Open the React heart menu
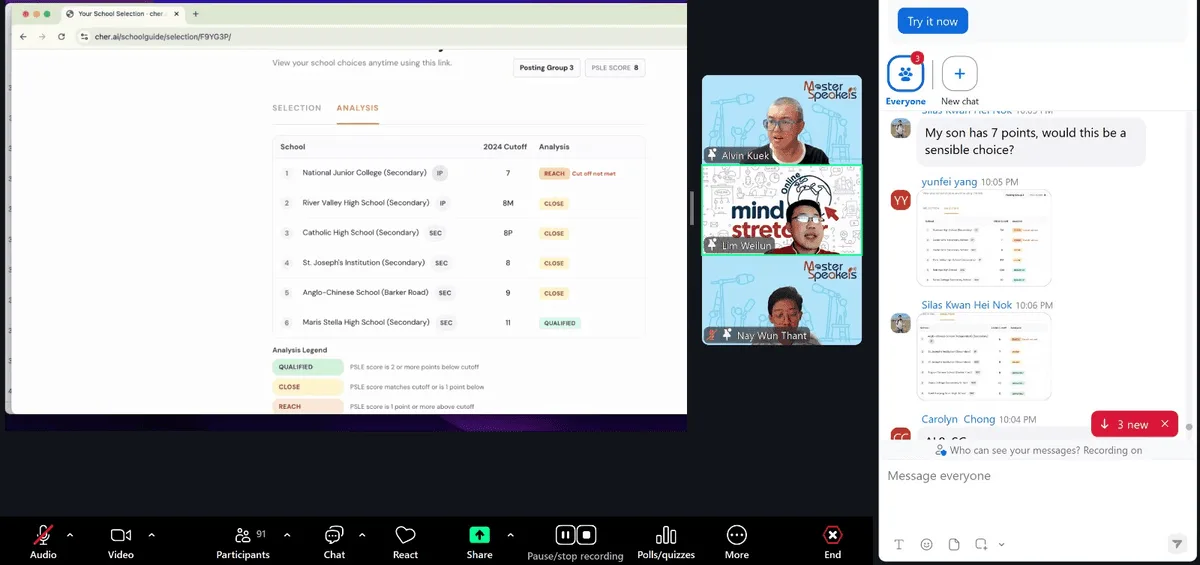 (405, 535)
